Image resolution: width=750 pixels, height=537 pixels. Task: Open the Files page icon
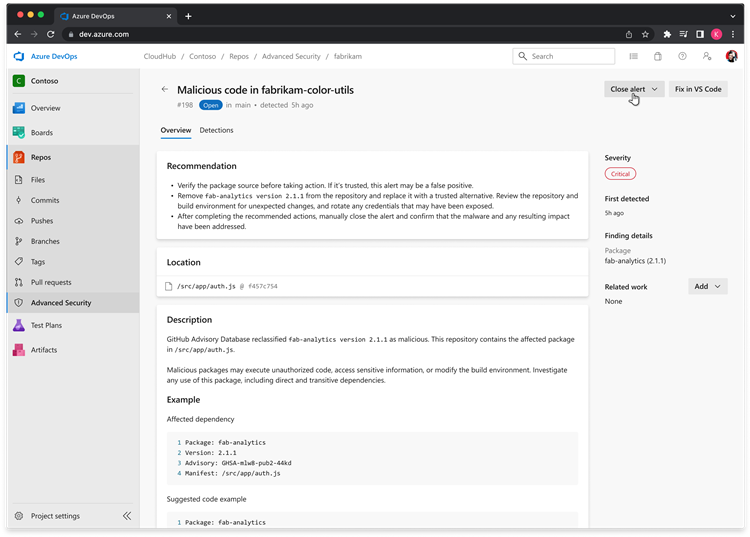point(19,180)
